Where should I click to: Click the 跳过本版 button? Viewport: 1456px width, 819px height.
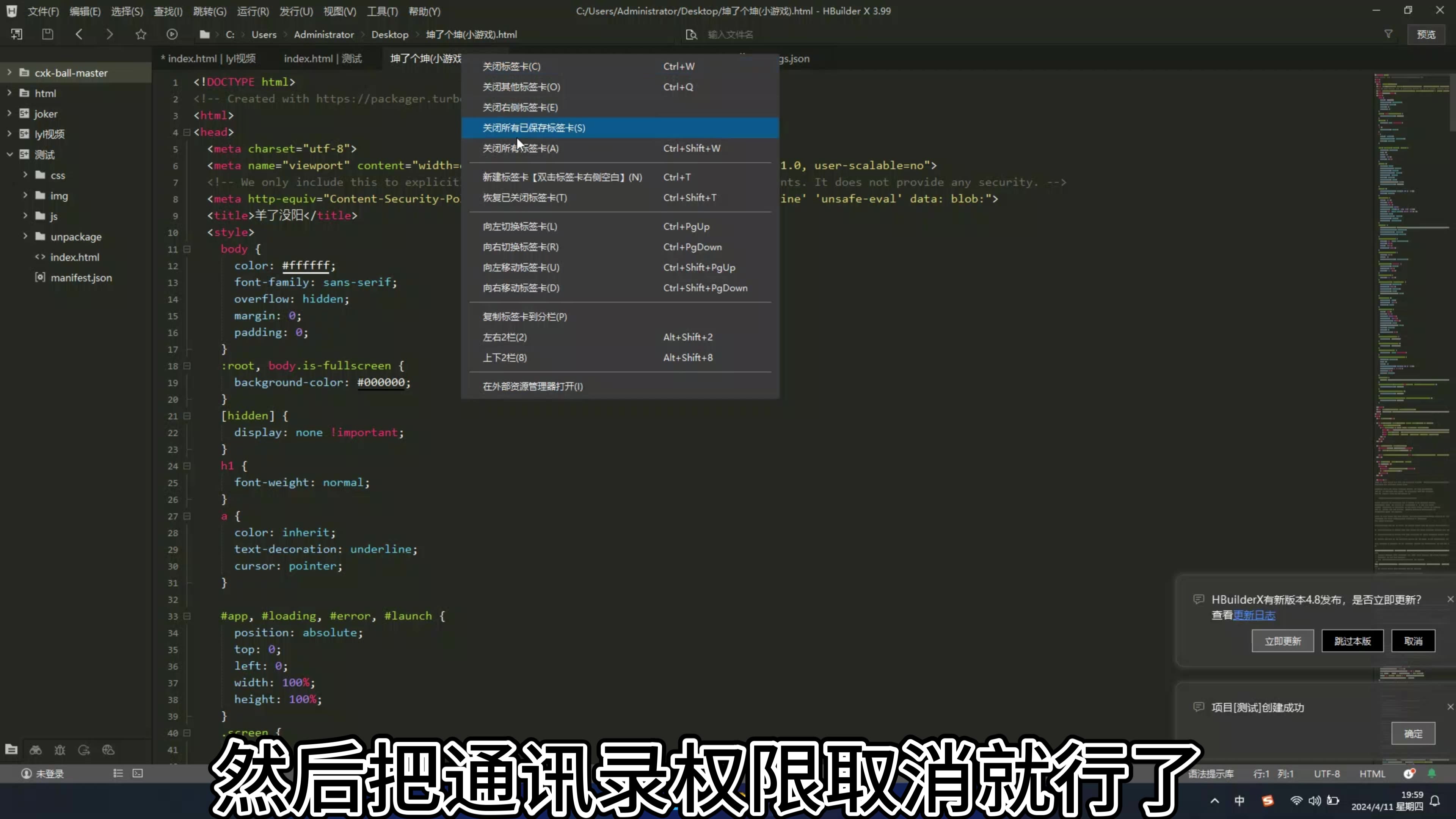pyautogui.click(x=1352, y=641)
